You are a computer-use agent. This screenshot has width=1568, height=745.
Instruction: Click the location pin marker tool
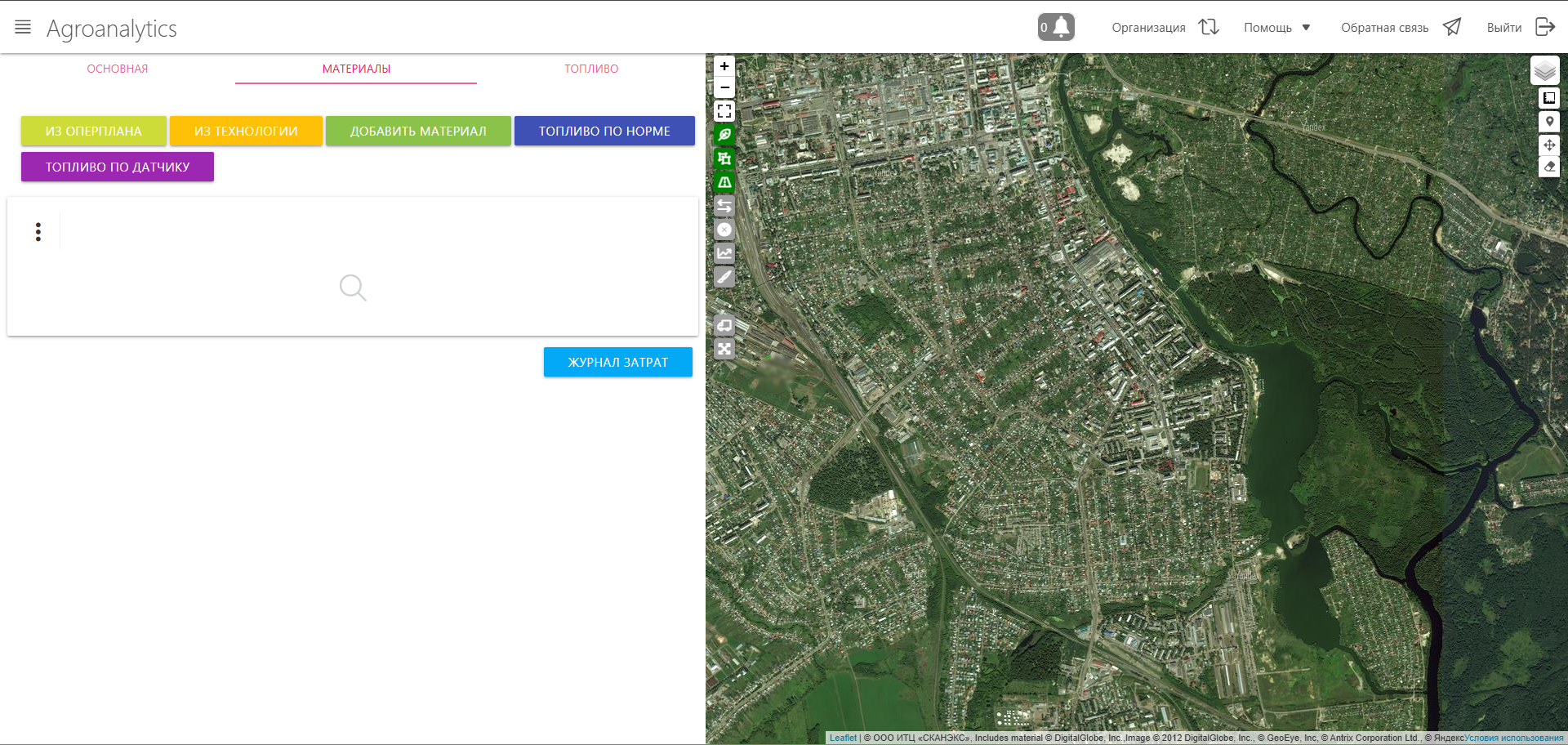(1549, 122)
